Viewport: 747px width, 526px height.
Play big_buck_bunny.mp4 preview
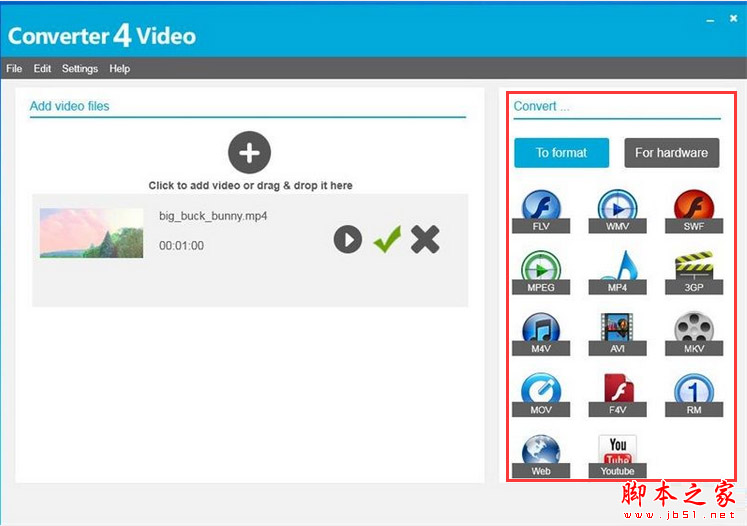pos(348,239)
